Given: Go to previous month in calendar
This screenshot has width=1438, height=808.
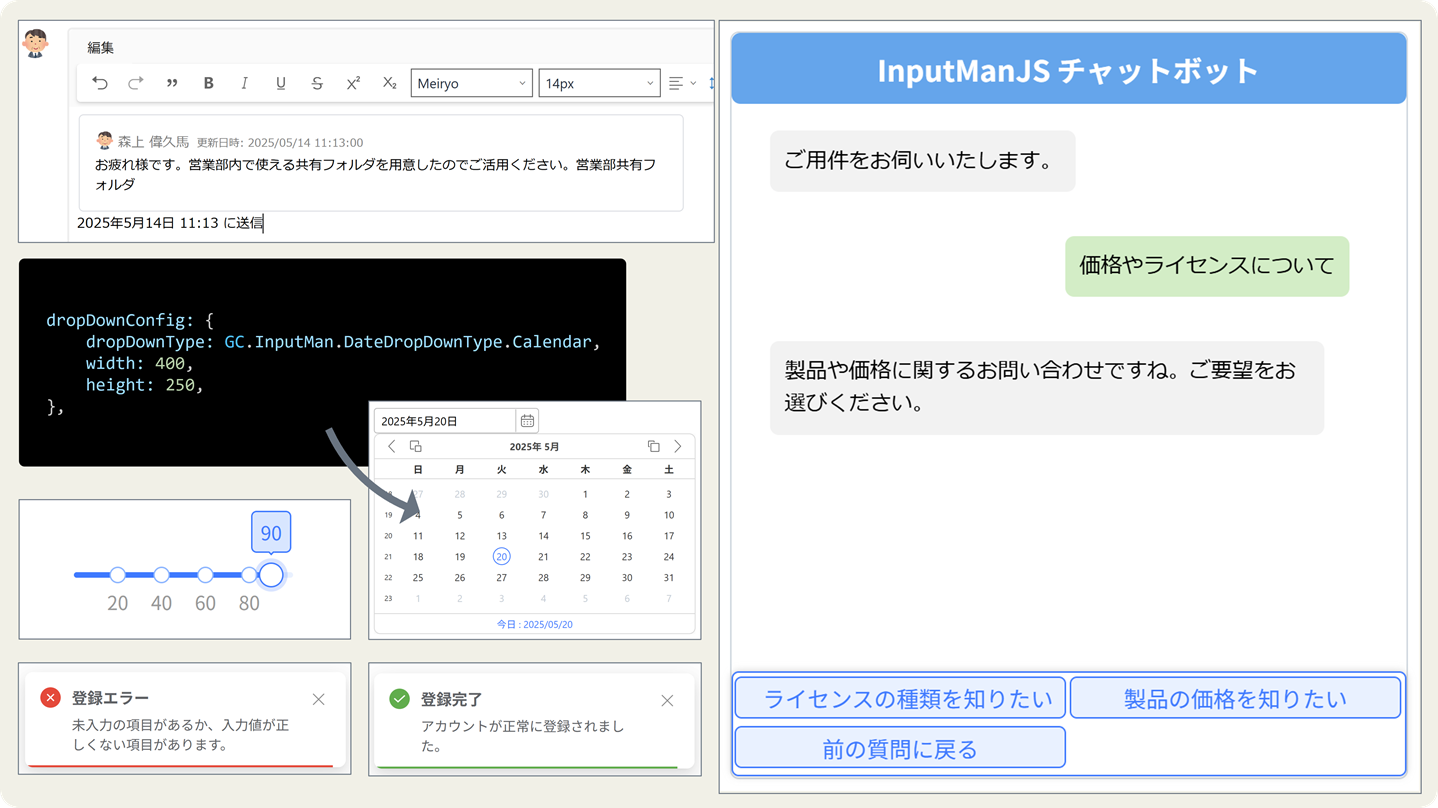Looking at the screenshot, I should [392, 446].
